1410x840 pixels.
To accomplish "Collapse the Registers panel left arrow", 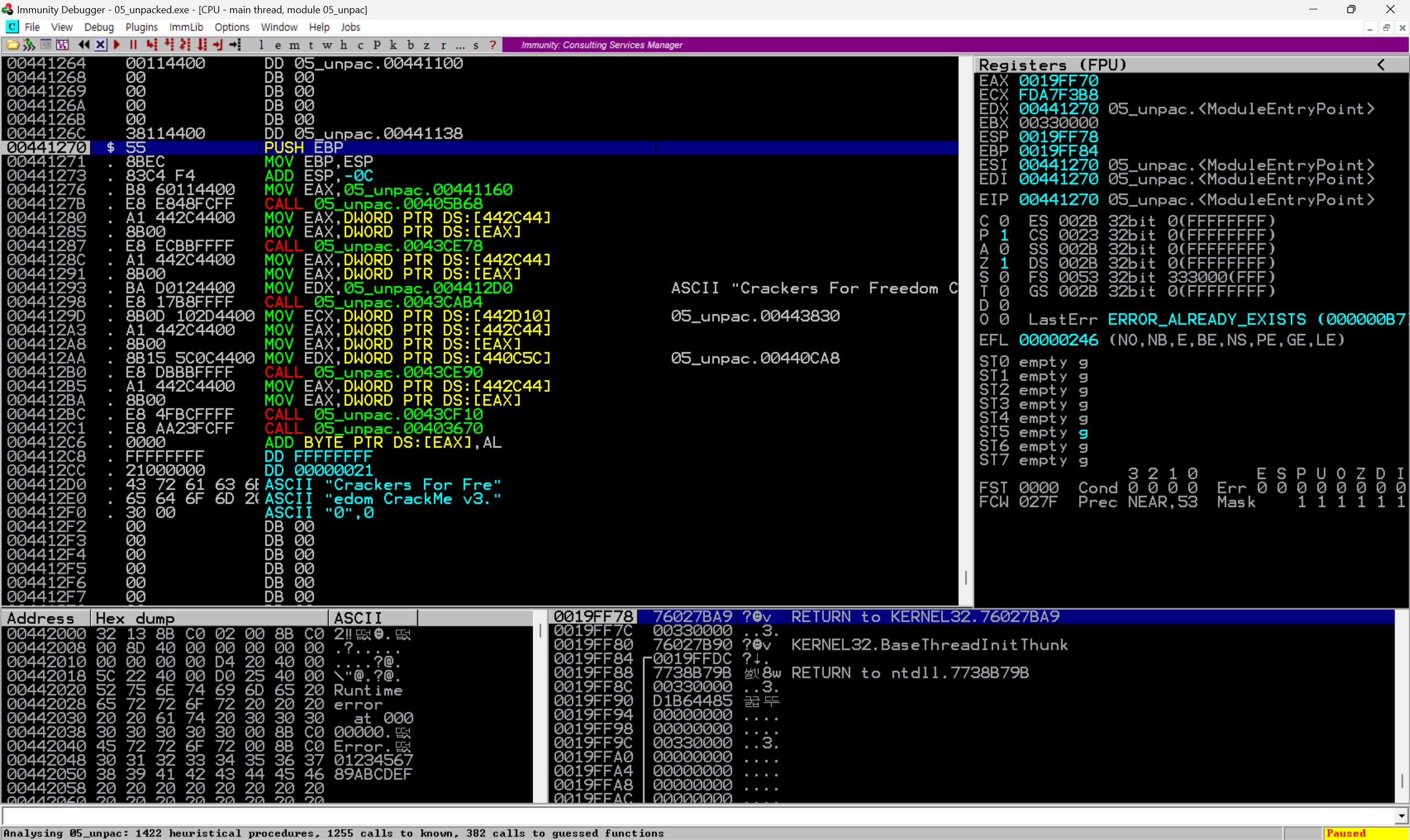I will (1381, 64).
